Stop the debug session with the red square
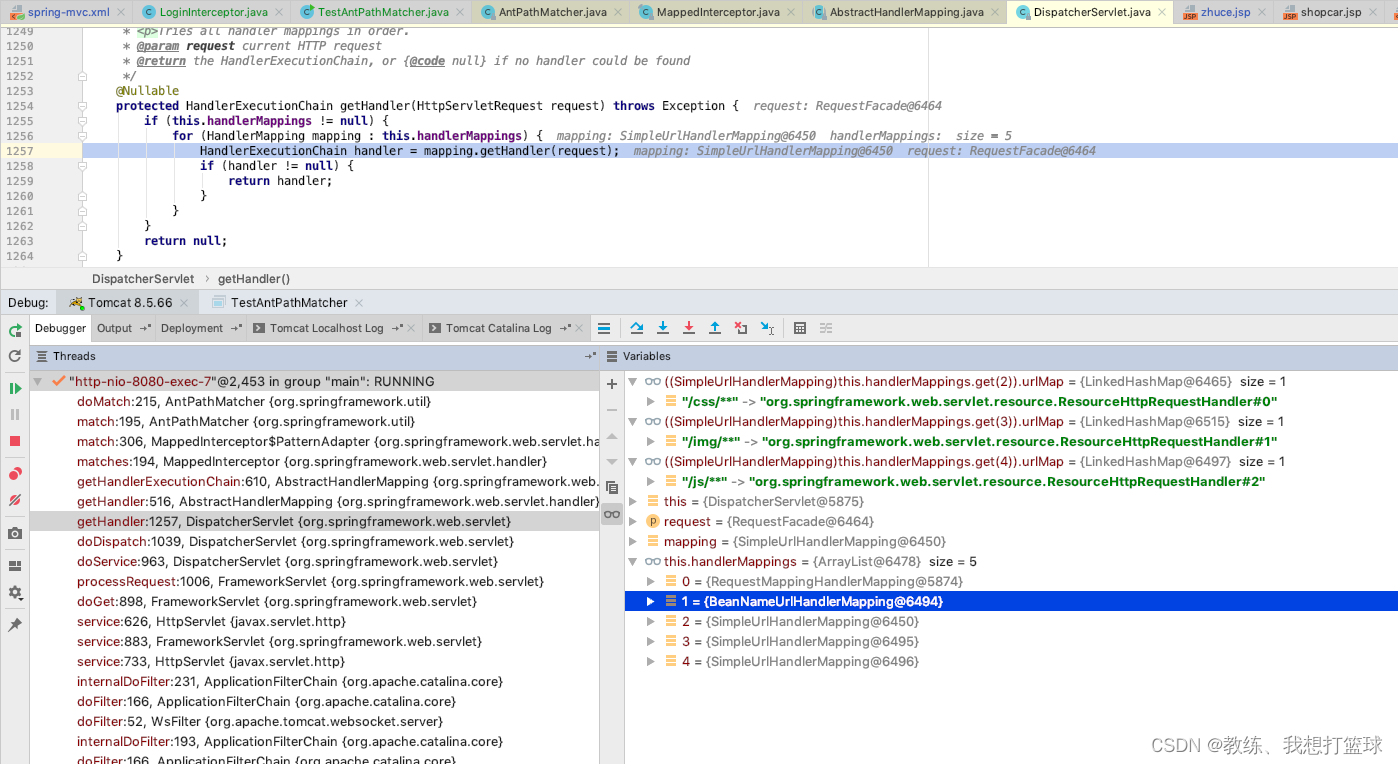The height and width of the screenshot is (764, 1398). [14, 440]
